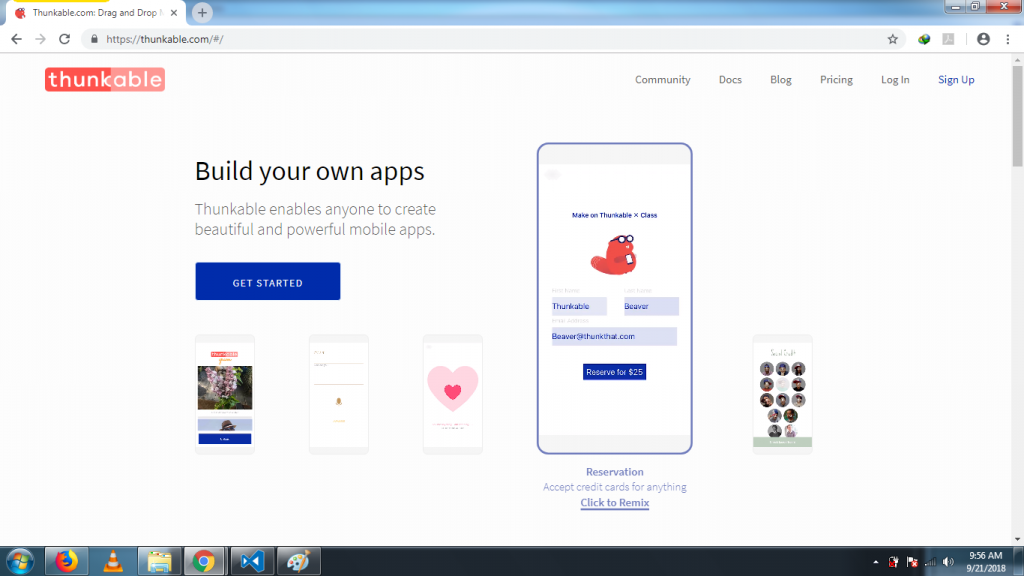Click the Beaver@thunkthat.com email field

tap(614, 336)
